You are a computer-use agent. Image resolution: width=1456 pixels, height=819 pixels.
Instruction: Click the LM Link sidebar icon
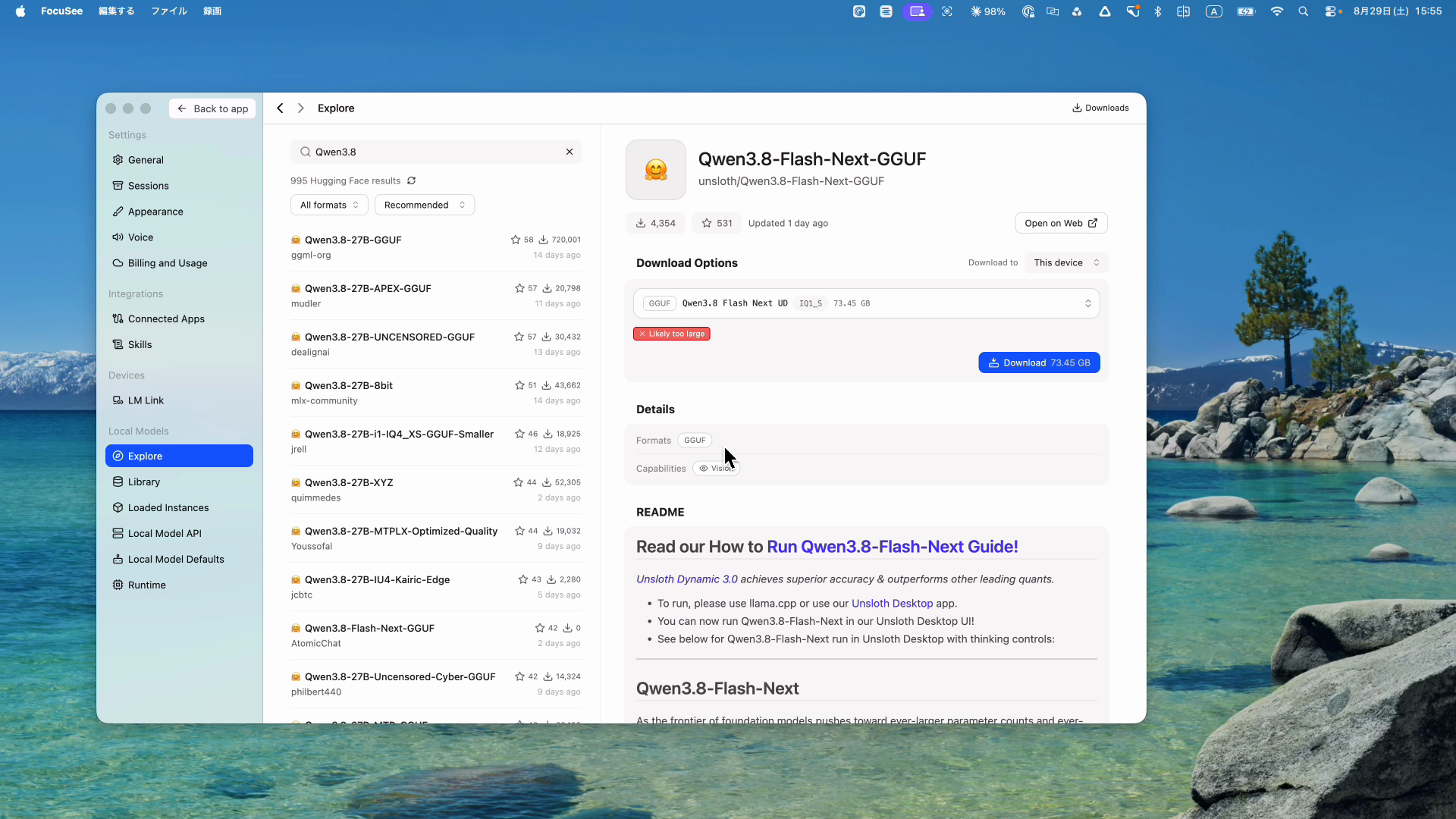[118, 400]
